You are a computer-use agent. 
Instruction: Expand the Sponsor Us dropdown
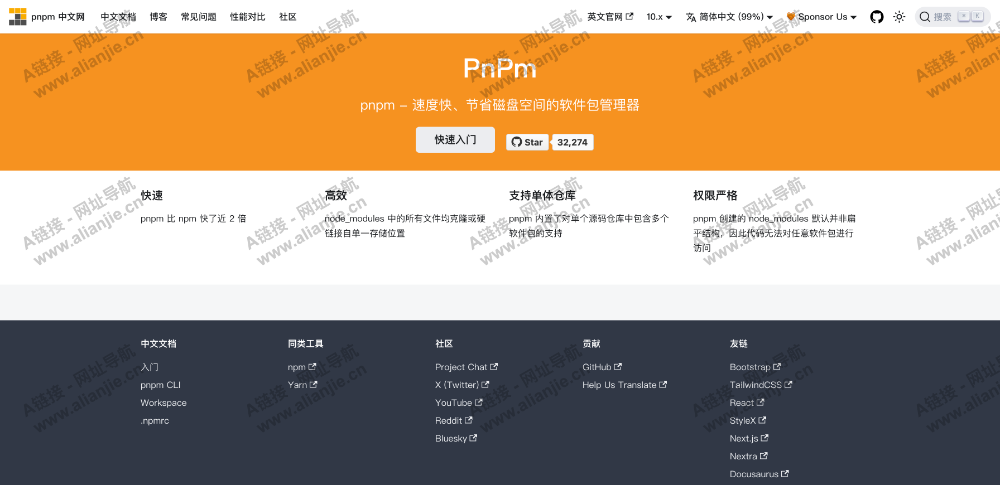821,17
